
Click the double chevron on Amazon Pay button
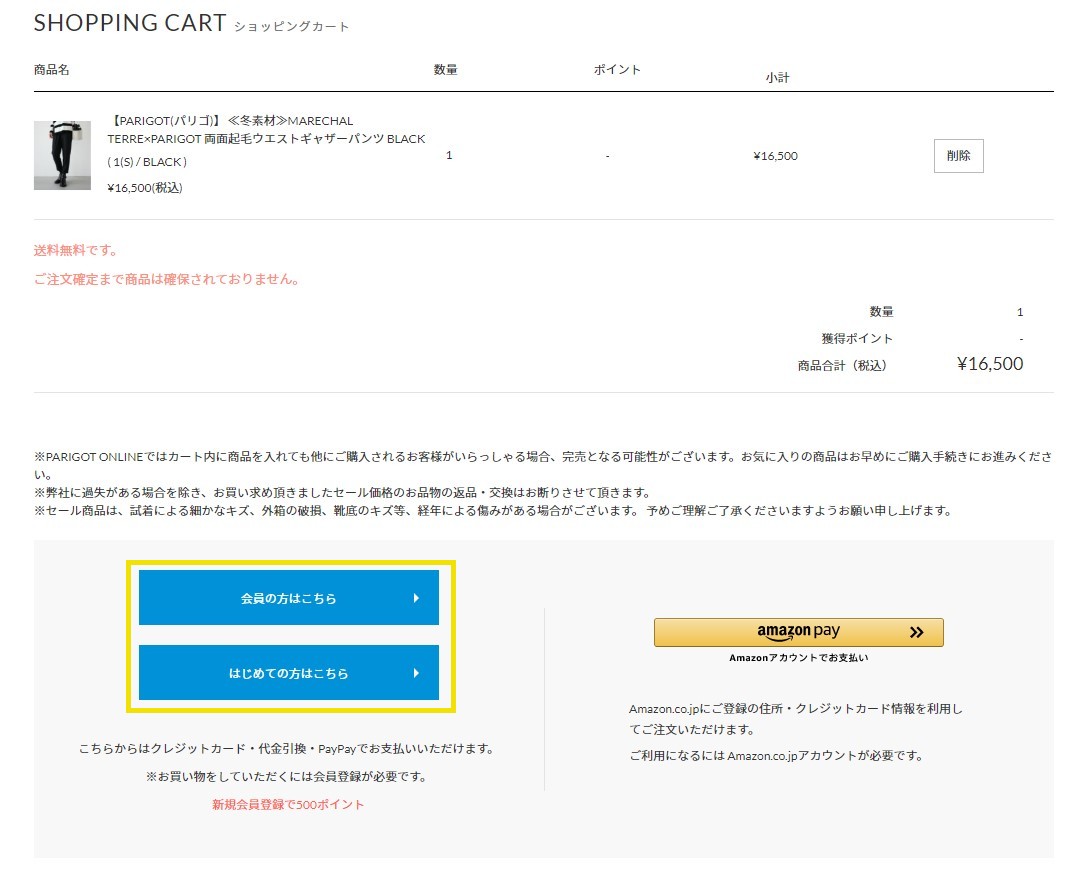coord(916,632)
